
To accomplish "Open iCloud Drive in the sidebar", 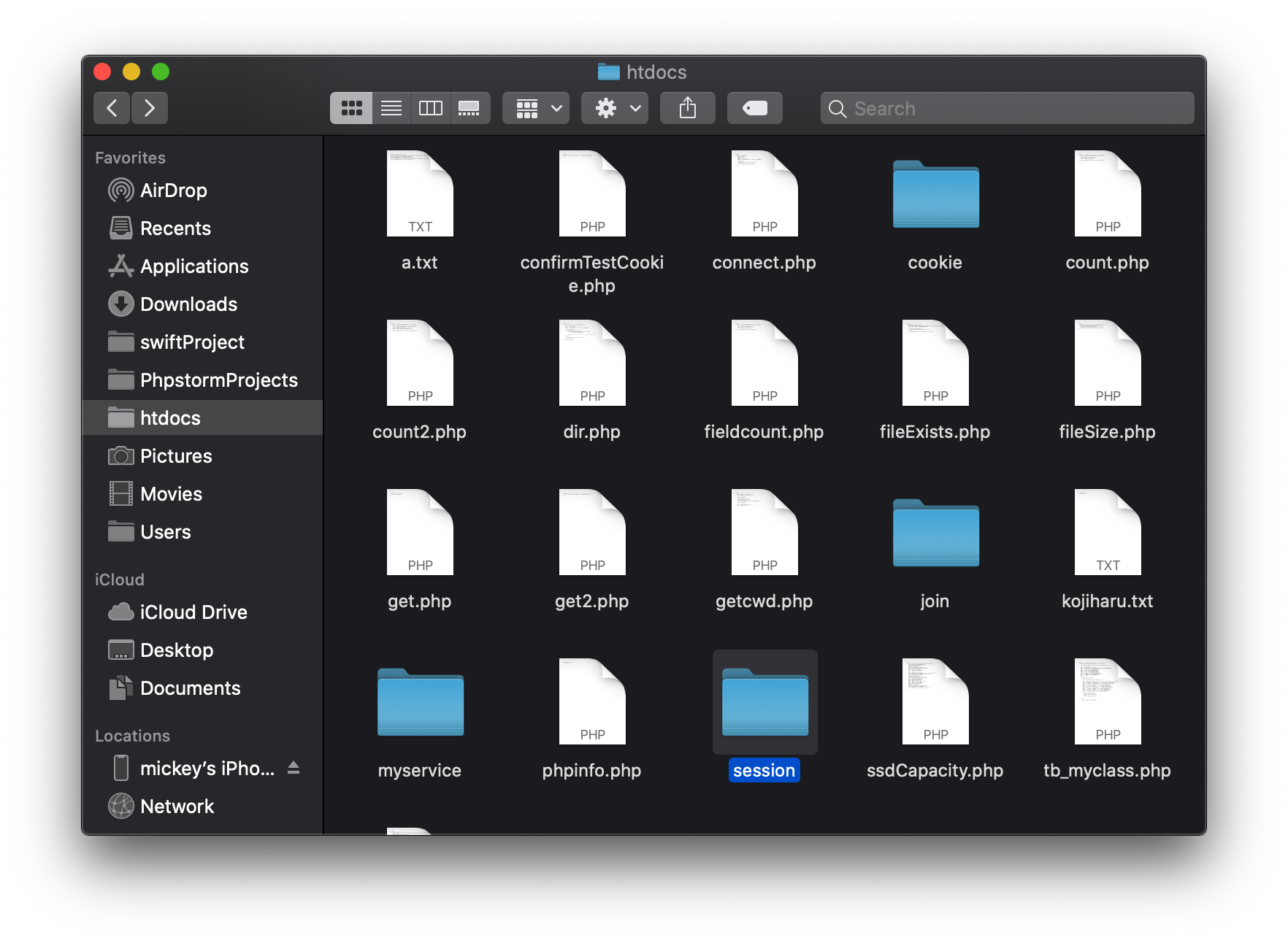I will tap(202, 612).
